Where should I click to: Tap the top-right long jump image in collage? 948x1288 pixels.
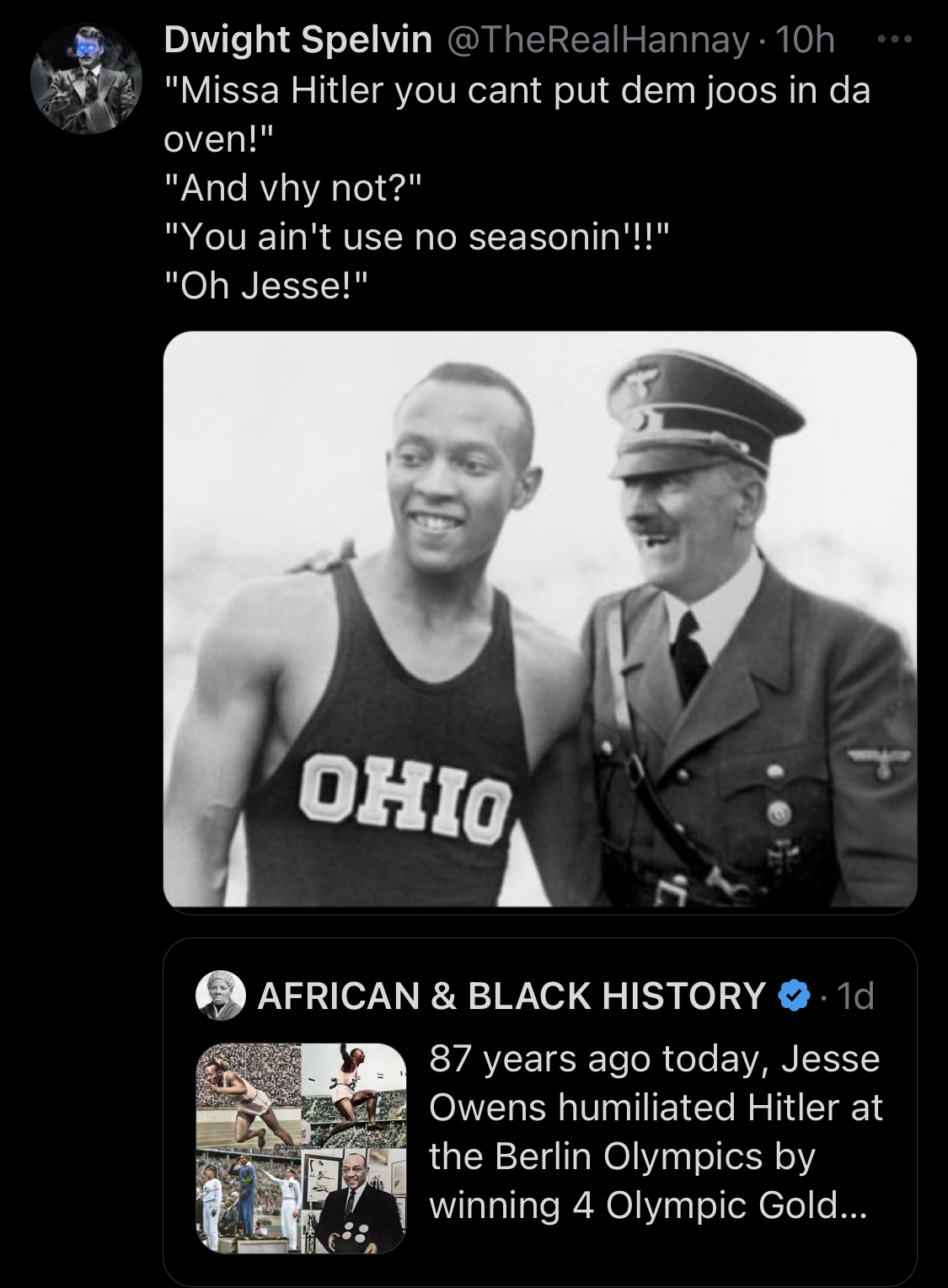353,1092
